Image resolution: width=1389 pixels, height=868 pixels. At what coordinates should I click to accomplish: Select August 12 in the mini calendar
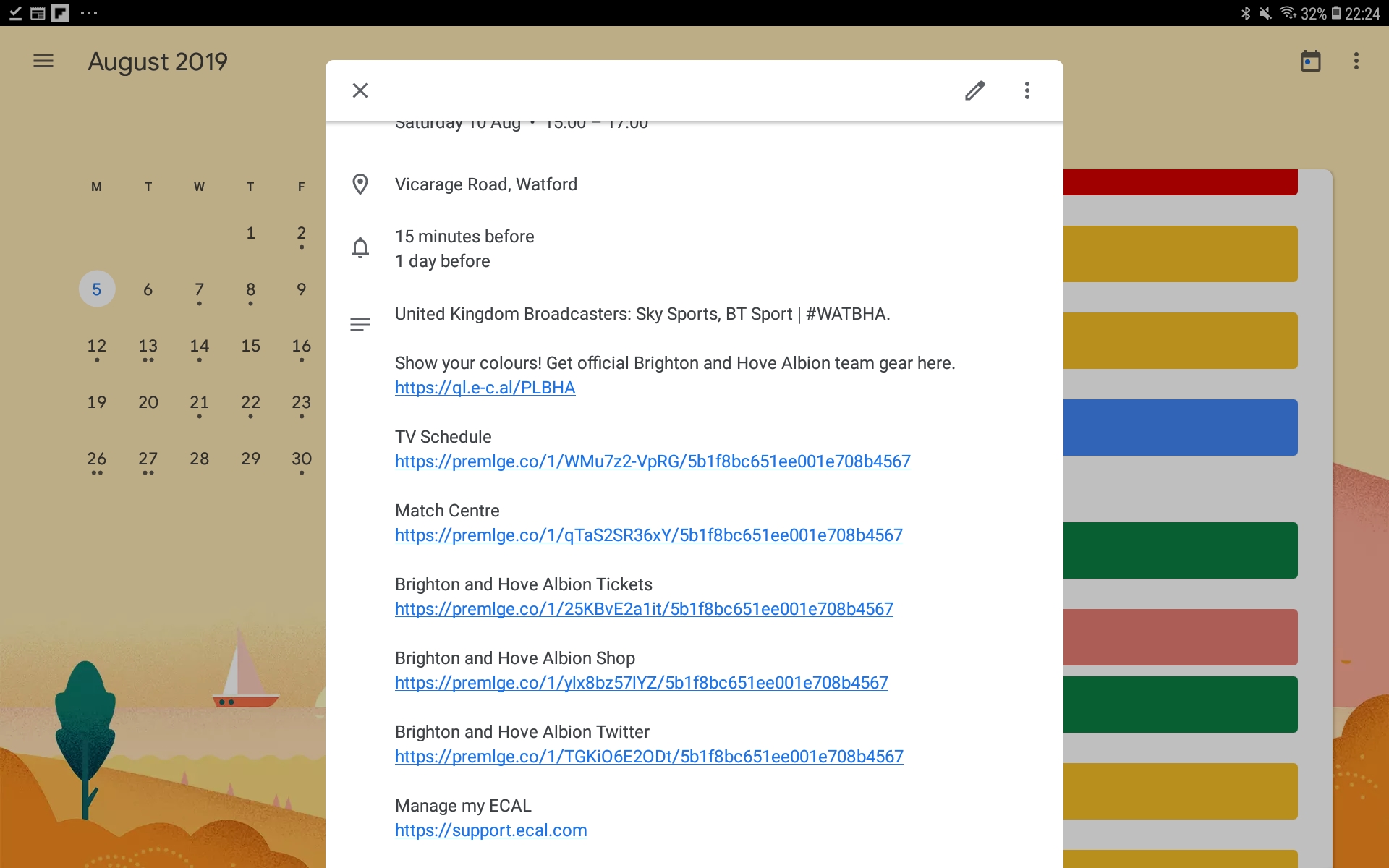[96, 346]
